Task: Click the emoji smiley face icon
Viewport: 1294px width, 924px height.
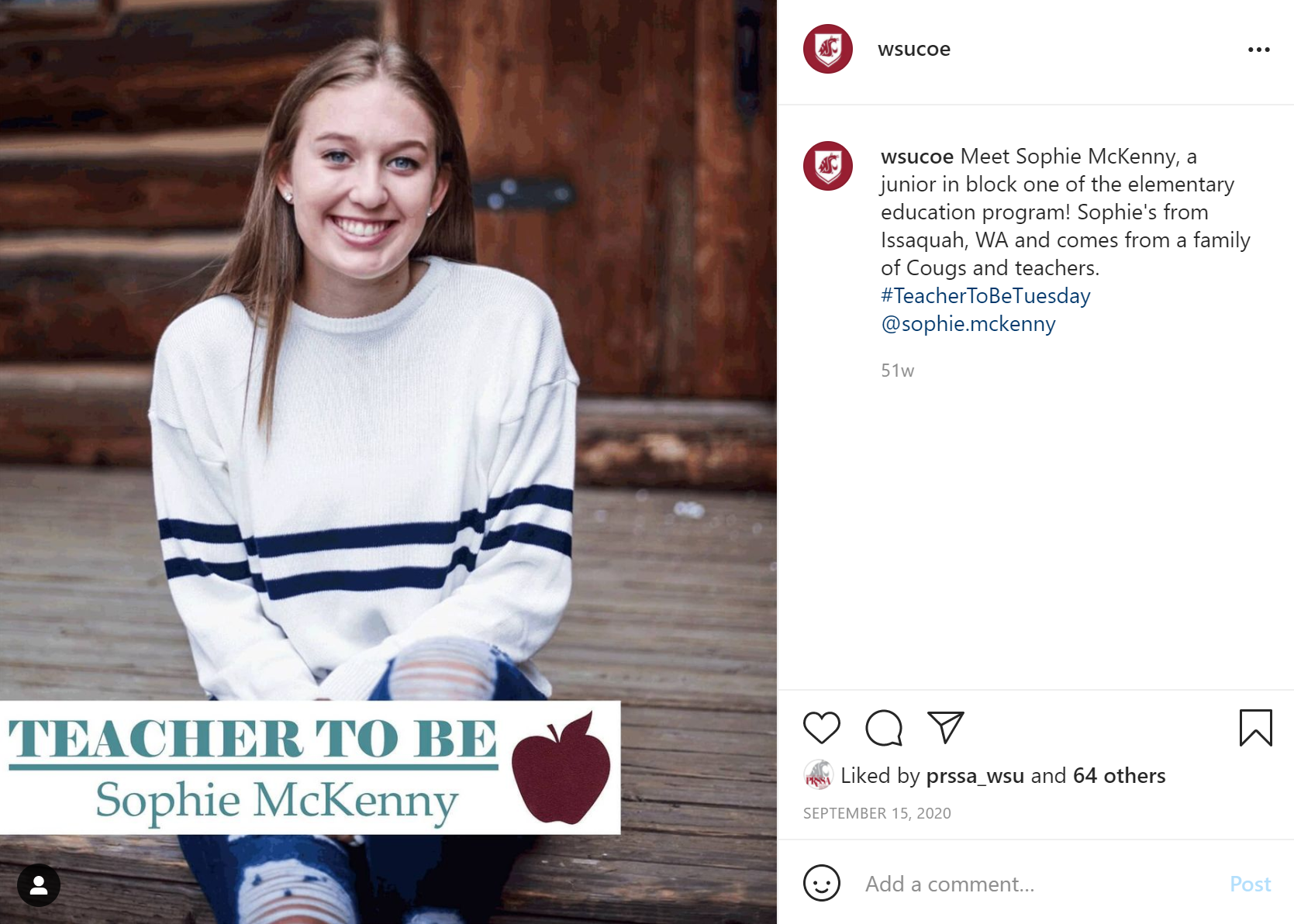Action: (822, 883)
